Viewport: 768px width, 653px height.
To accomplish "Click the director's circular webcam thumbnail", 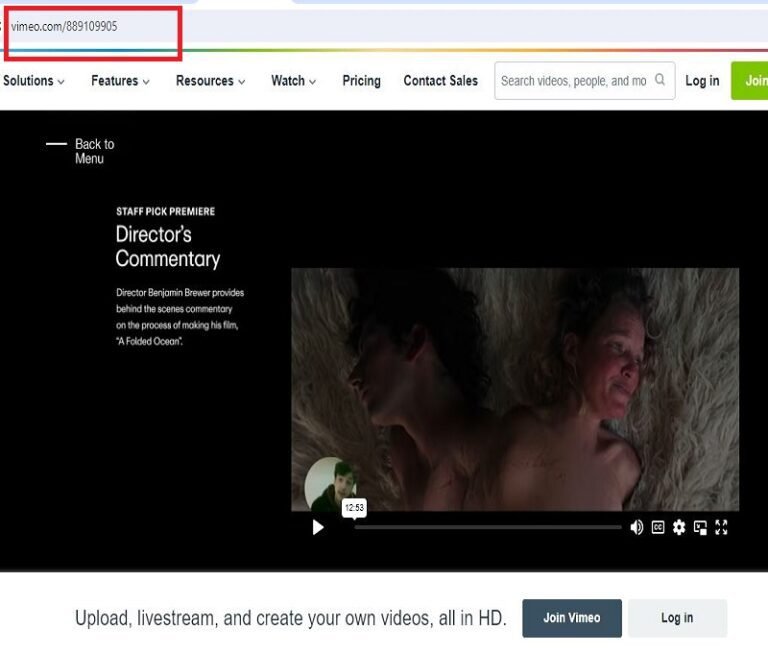I will pyautogui.click(x=330, y=484).
